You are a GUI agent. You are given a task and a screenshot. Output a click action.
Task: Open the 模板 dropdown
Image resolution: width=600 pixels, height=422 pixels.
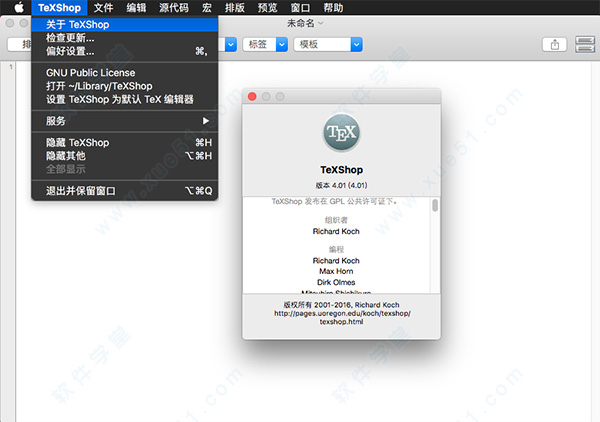328,44
